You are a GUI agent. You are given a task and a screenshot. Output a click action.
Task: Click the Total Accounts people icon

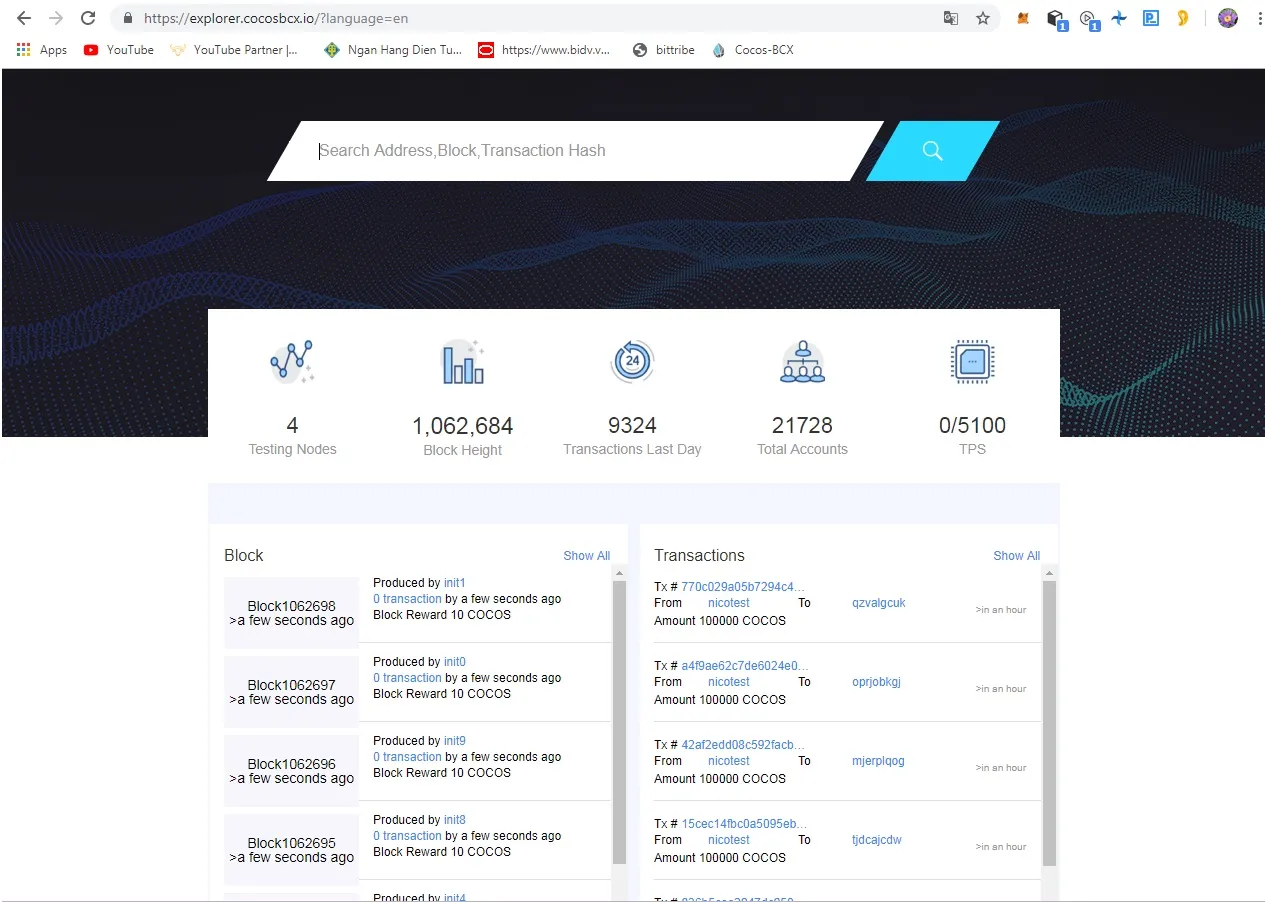[x=802, y=361]
